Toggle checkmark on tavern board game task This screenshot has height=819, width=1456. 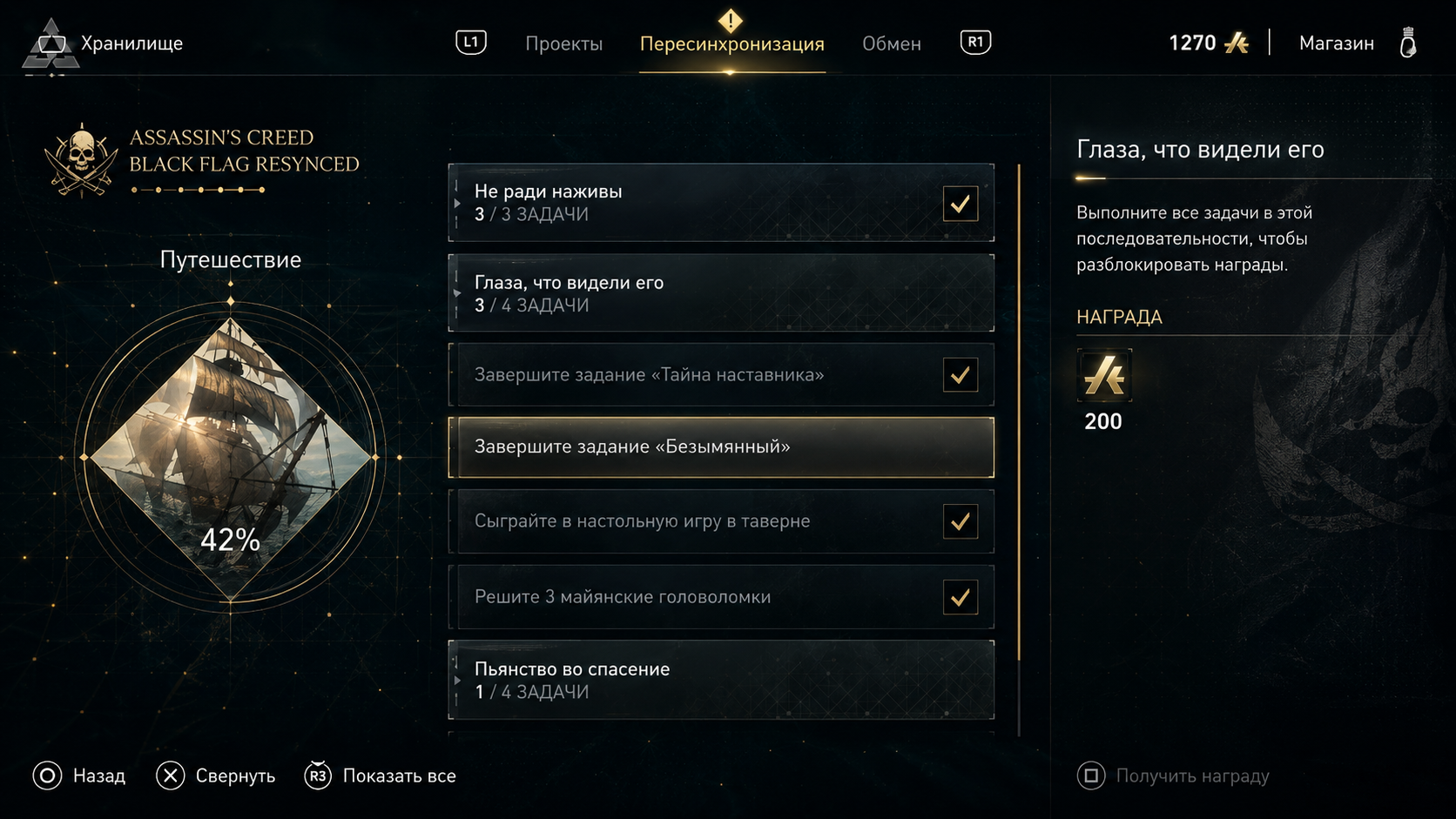coord(960,521)
